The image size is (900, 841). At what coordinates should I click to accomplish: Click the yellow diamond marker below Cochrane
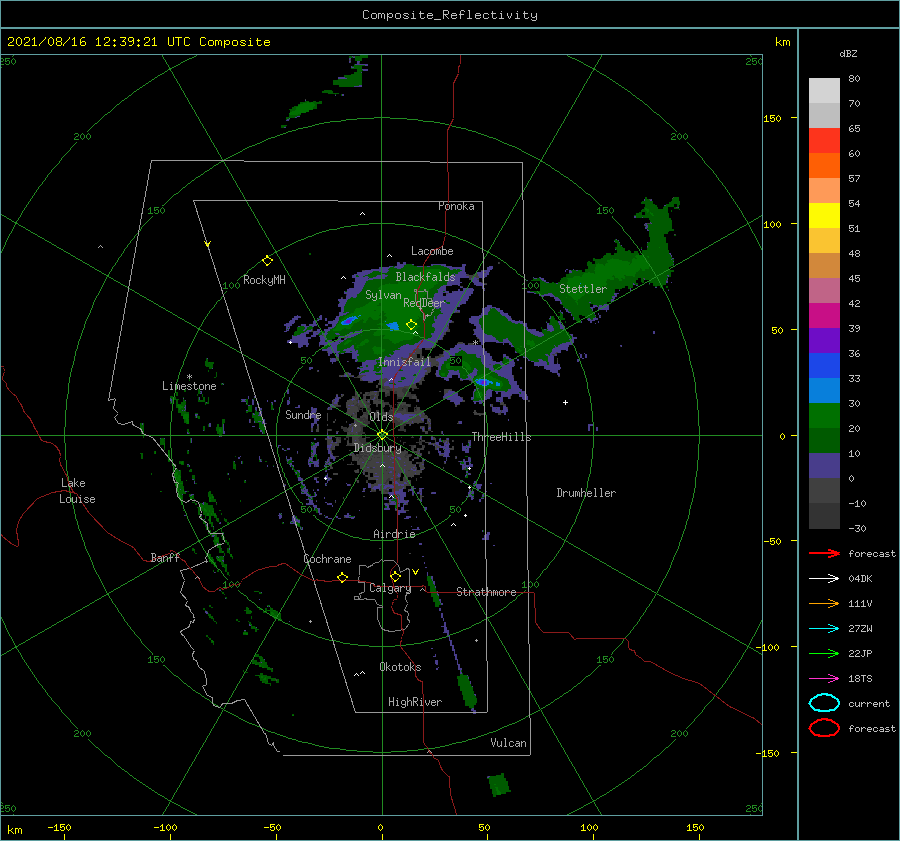pyautogui.click(x=343, y=577)
